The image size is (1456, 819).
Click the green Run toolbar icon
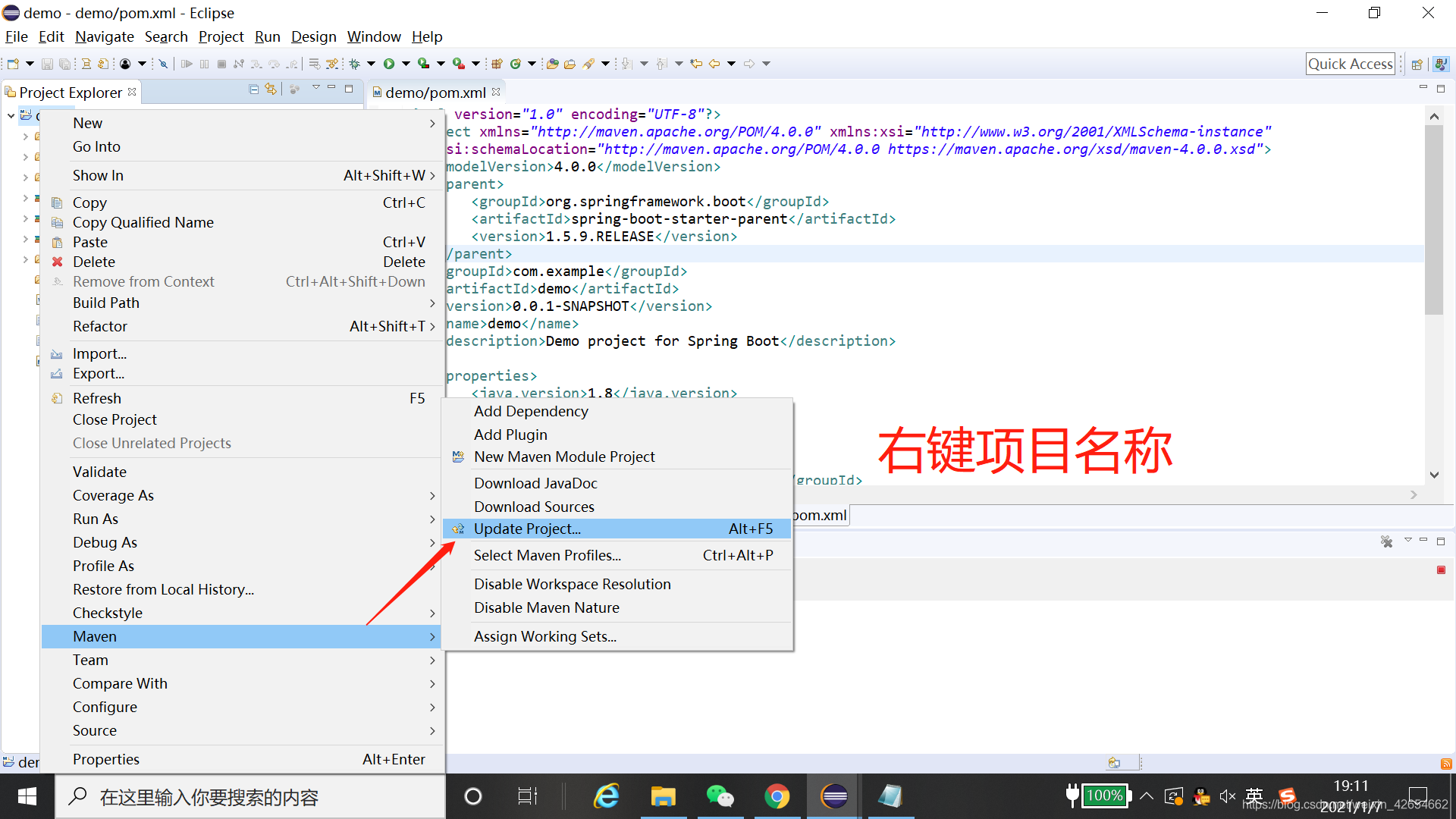pos(389,64)
